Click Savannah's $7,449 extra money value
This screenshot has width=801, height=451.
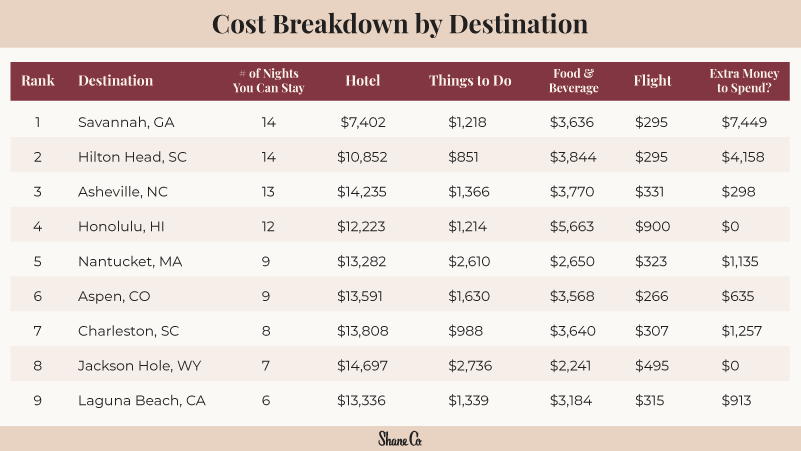tap(743, 122)
